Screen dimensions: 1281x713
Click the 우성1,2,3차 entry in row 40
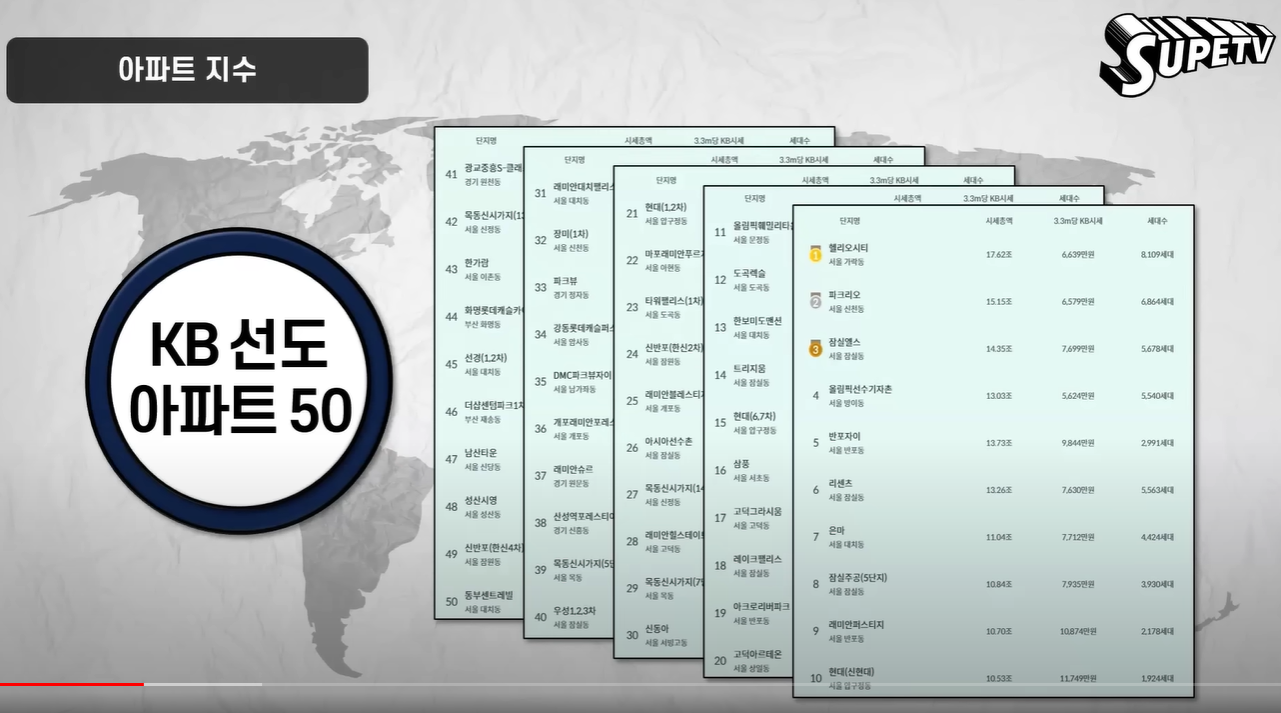tap(574, 611)
